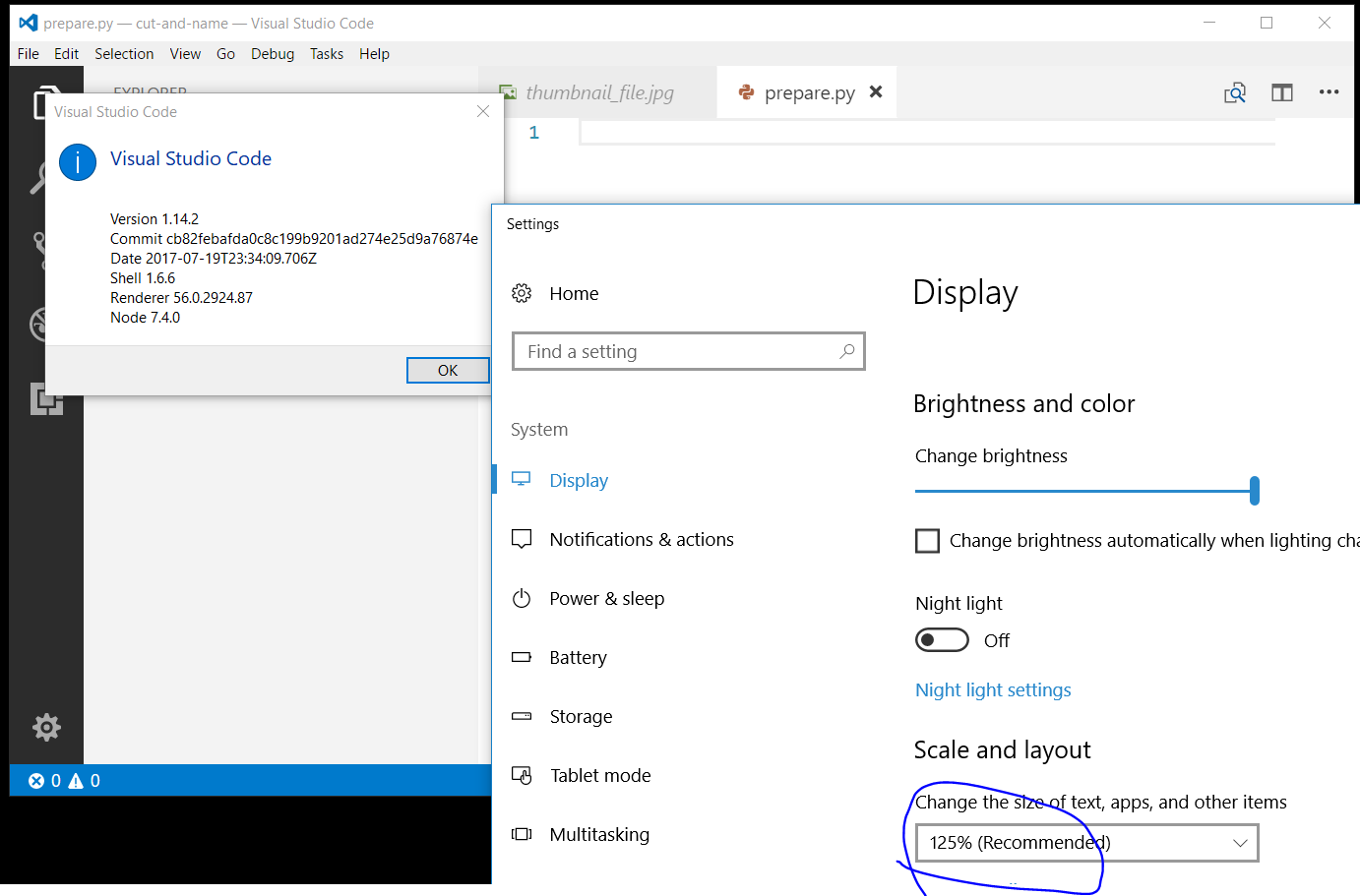Open the View menu
The image size is (1360, 896).
click(x=185, y=54)
